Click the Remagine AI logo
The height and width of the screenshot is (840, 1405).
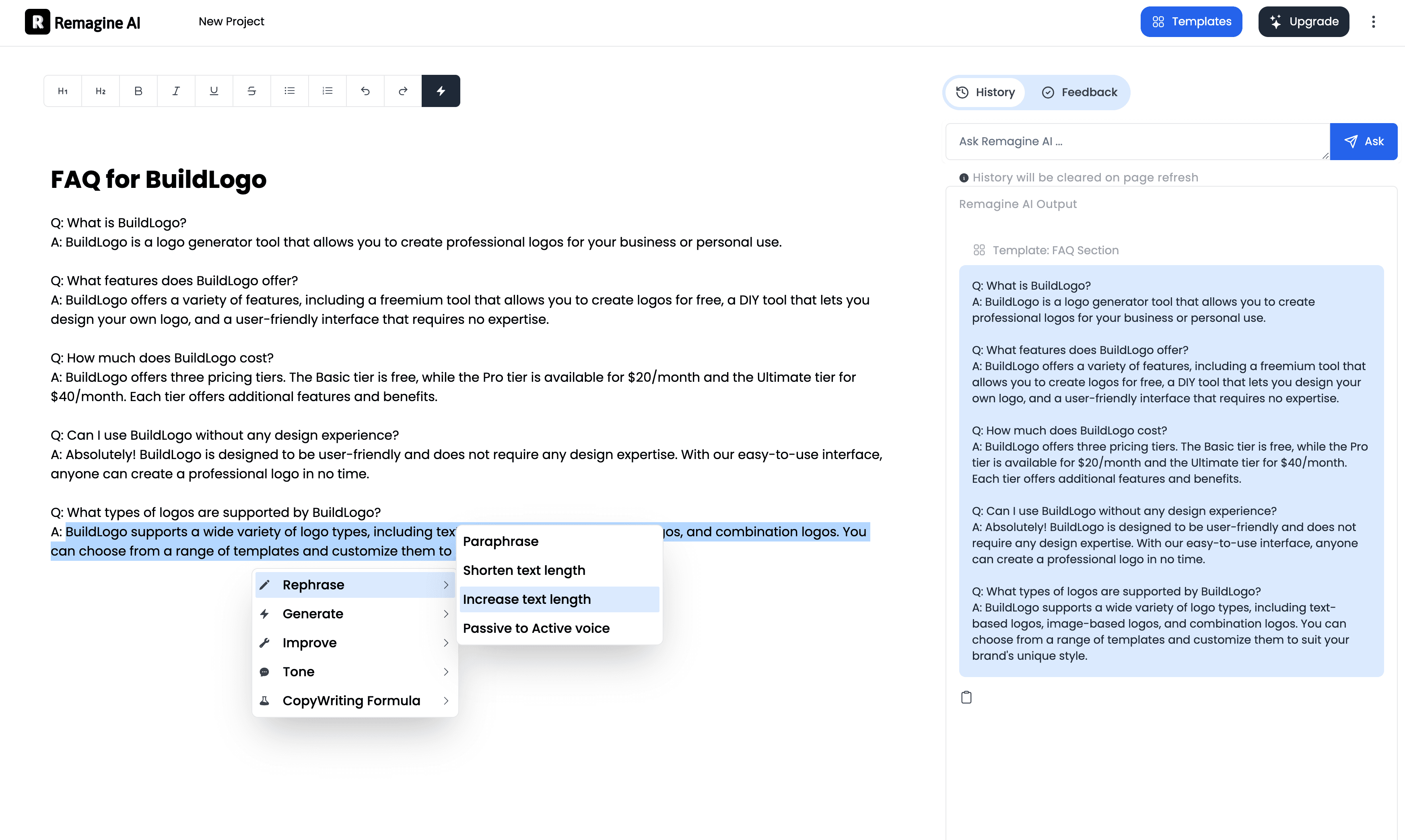click(82, 22)
